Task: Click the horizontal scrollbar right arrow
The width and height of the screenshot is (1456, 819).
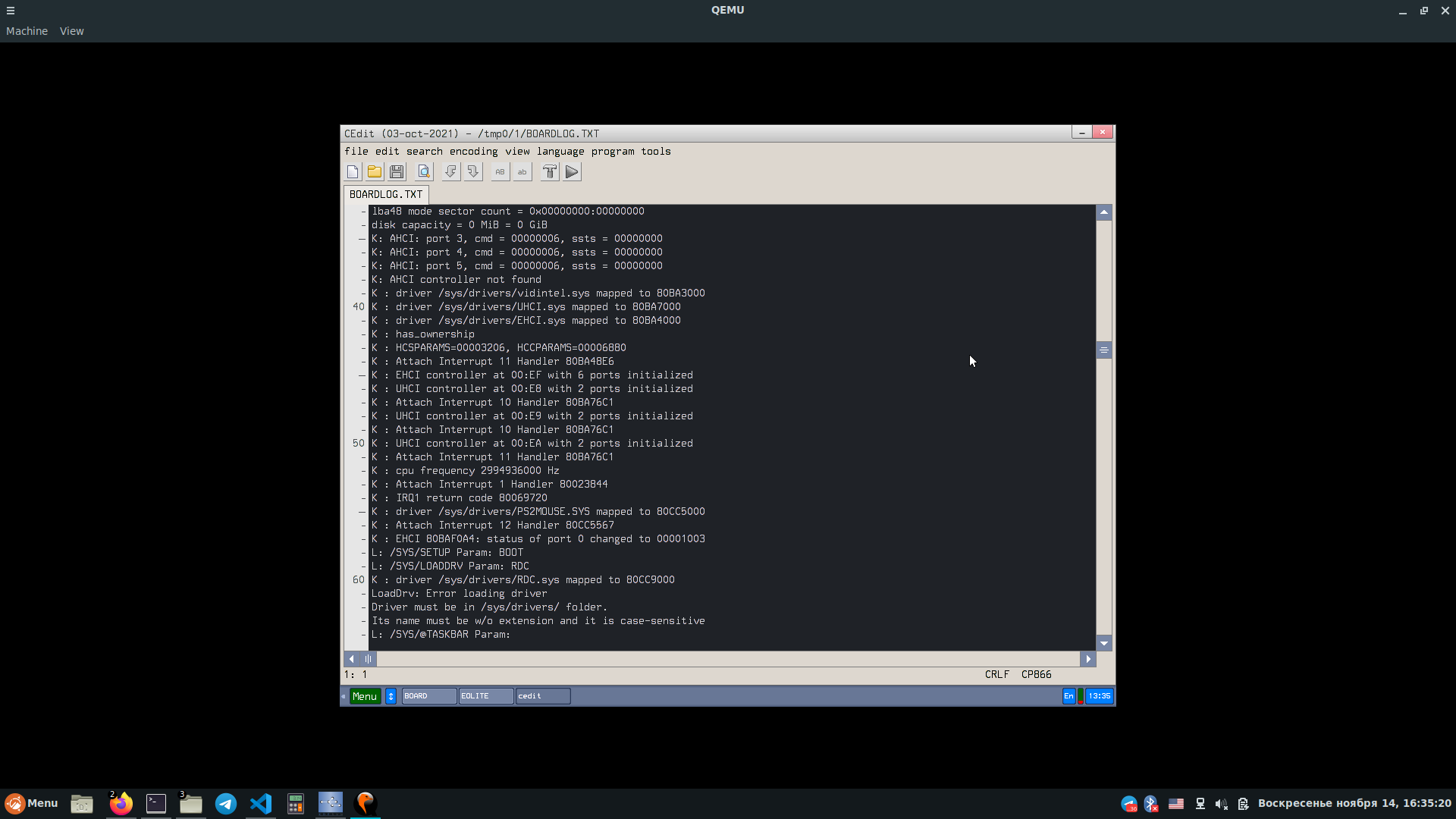Action: [x=1088, y=659]
